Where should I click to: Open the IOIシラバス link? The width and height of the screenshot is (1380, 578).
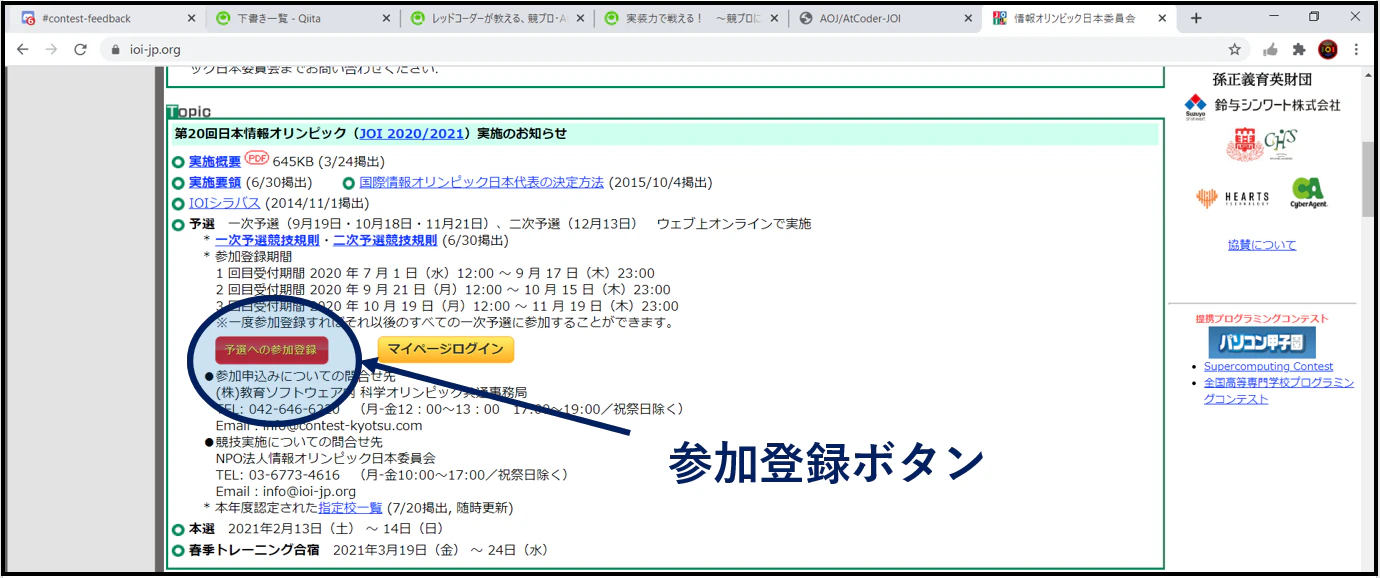point(225,203)
